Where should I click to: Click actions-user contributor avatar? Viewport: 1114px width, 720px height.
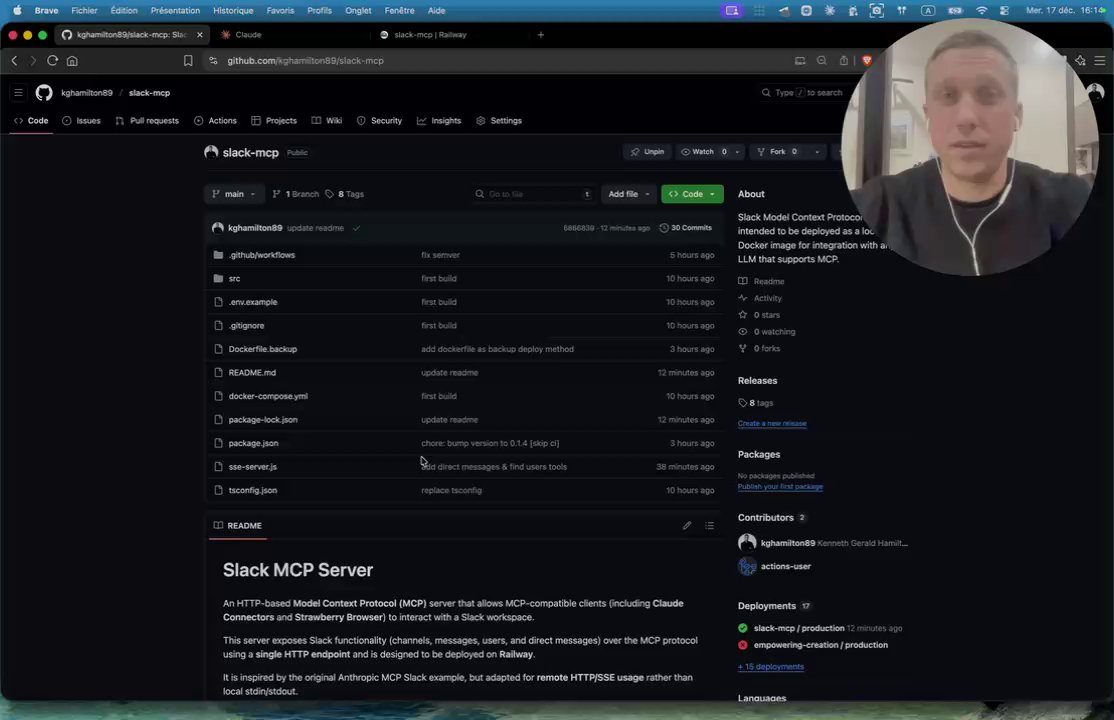[x=747, y=566]
